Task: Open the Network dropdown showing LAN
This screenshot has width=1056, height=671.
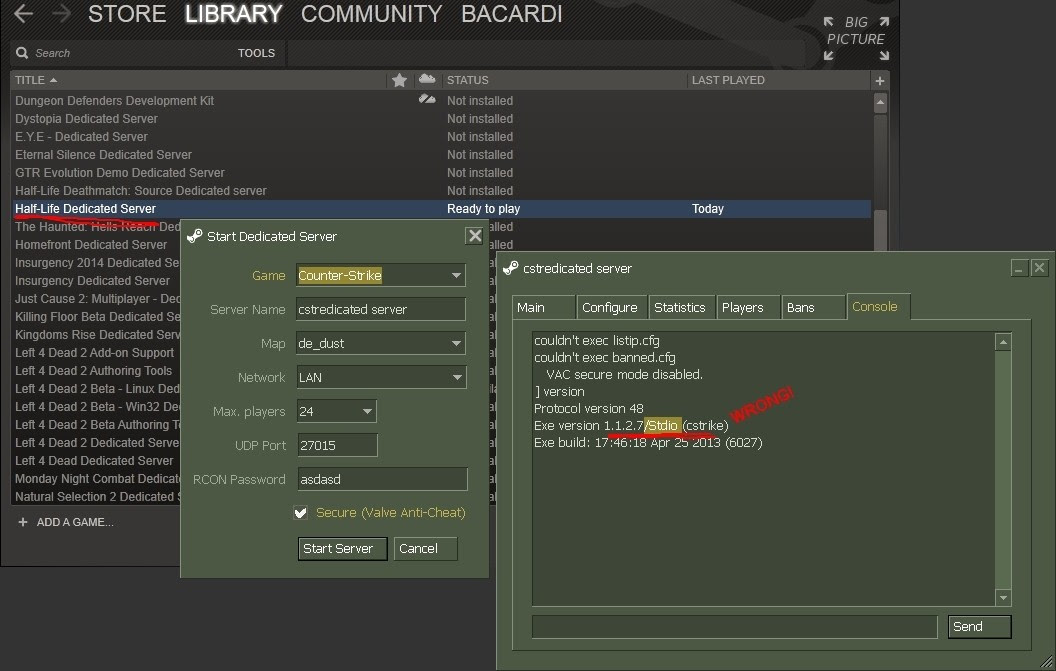Action: click(x=381, y=377)
